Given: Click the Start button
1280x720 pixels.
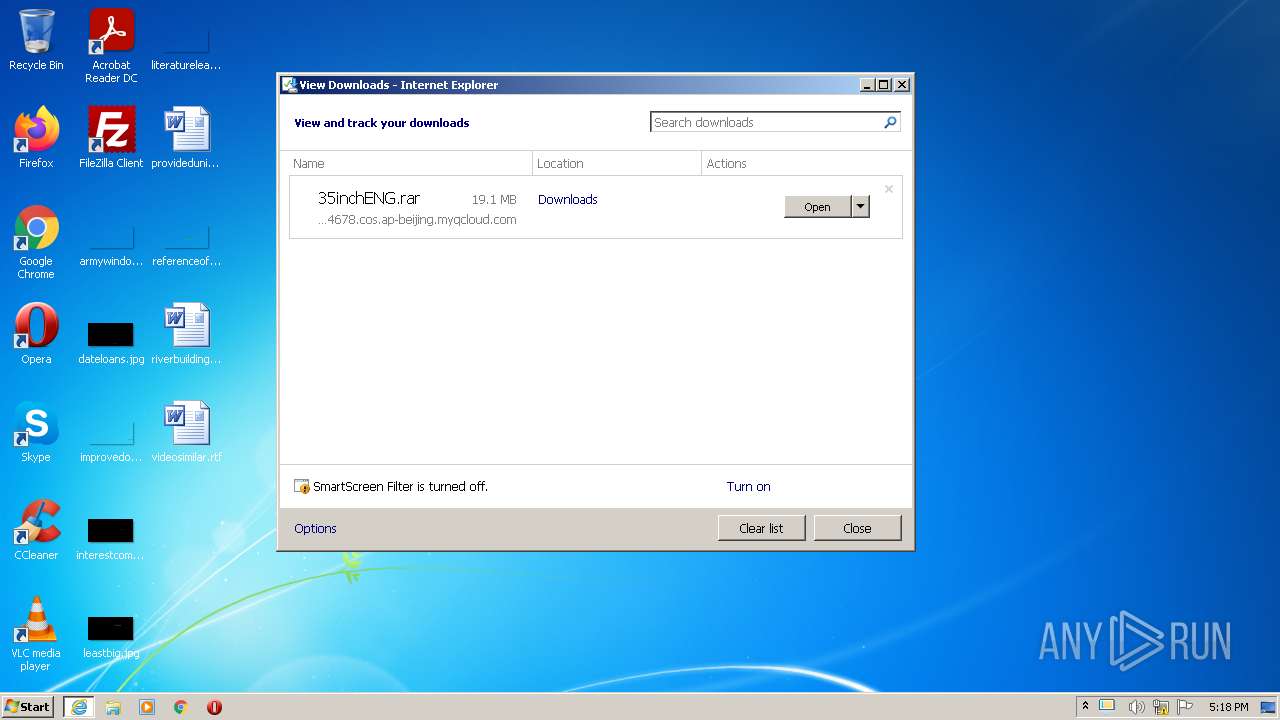Looking at the screenshot, I should (x=27, y=707).
